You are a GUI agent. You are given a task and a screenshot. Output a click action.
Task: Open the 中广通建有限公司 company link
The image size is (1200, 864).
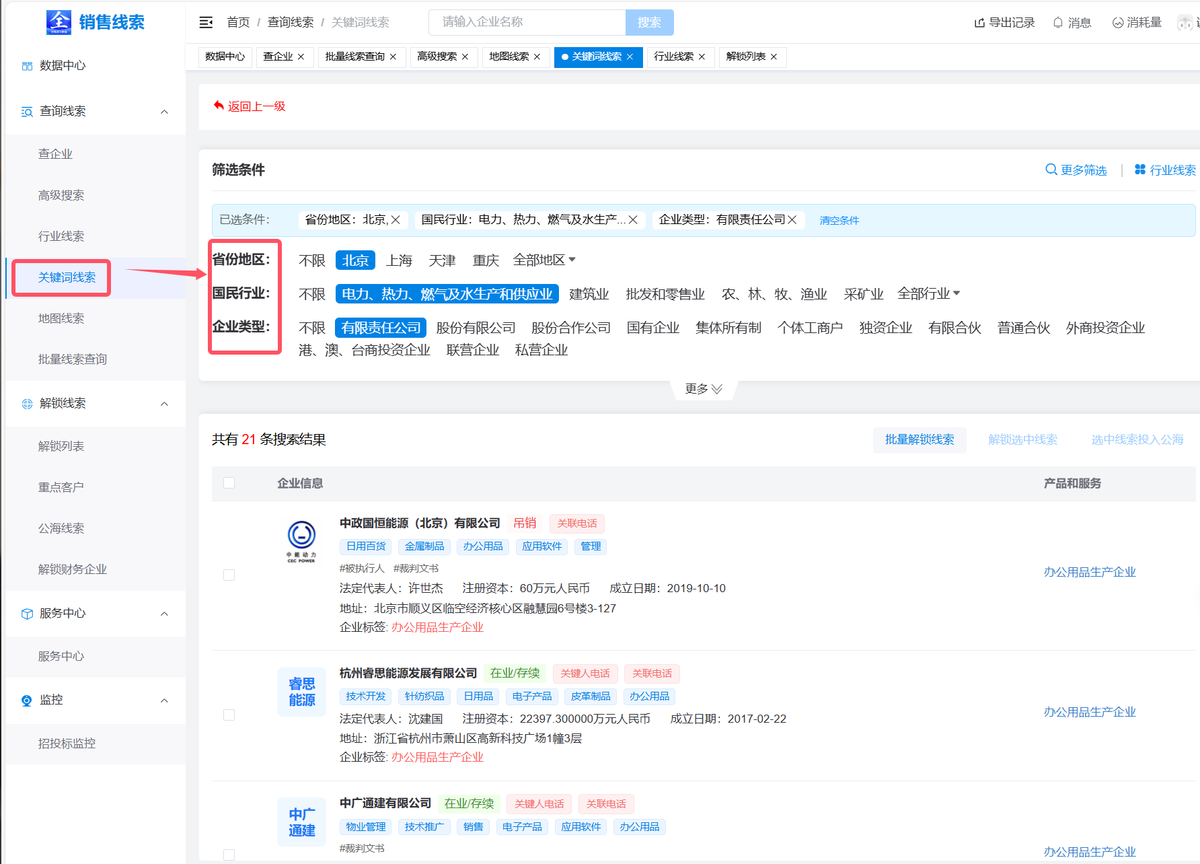pyautogui.click(x=385, y=803)
